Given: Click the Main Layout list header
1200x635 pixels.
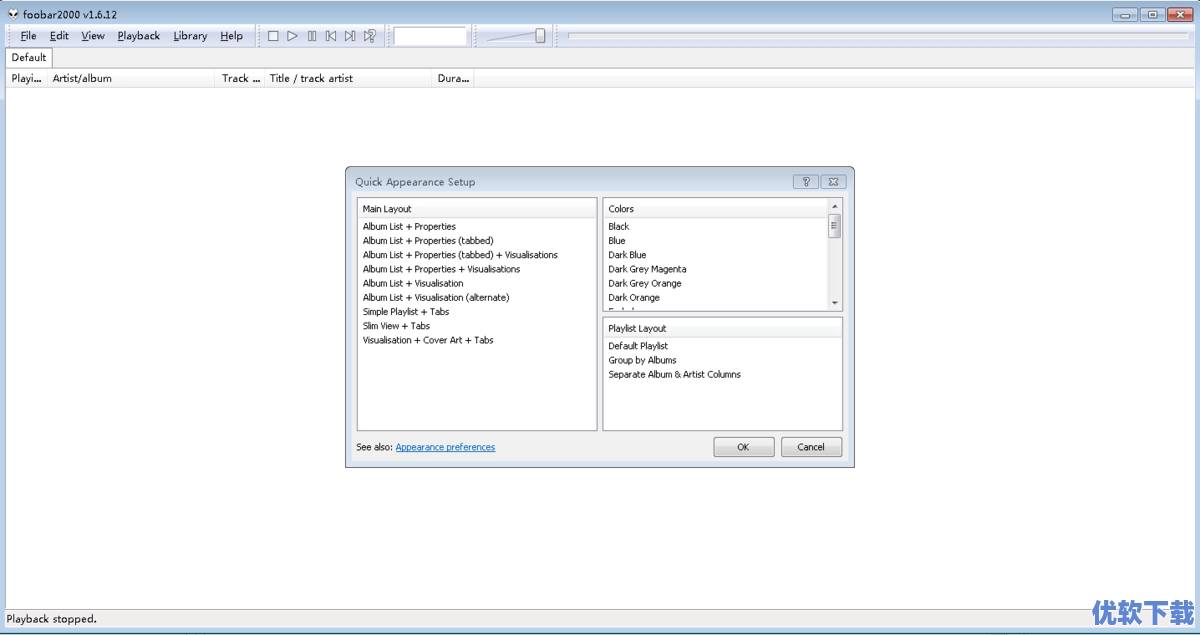Looking at the screenshot, I should [477, 209].
